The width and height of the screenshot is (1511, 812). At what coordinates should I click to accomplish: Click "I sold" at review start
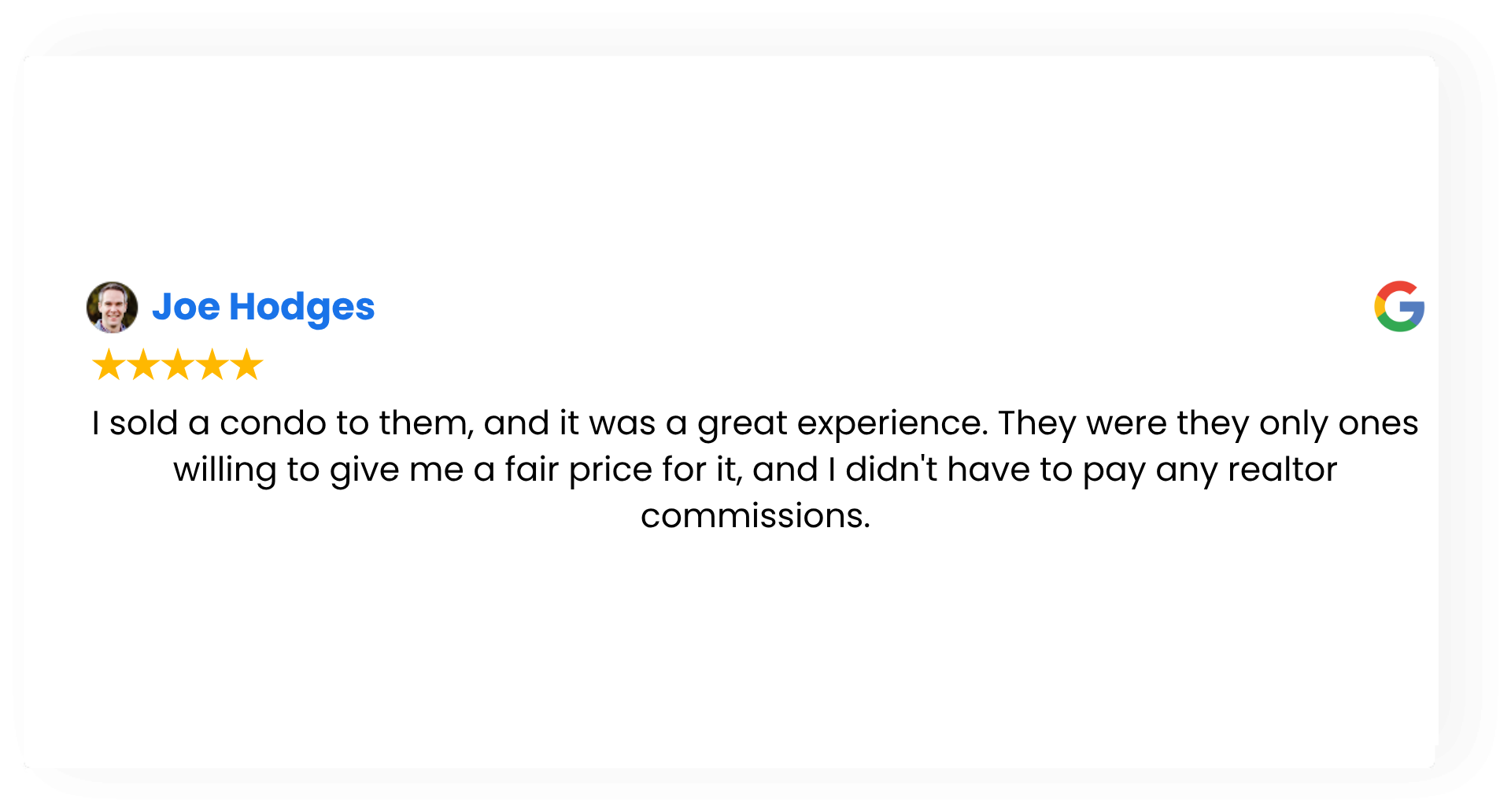[135, 423]
